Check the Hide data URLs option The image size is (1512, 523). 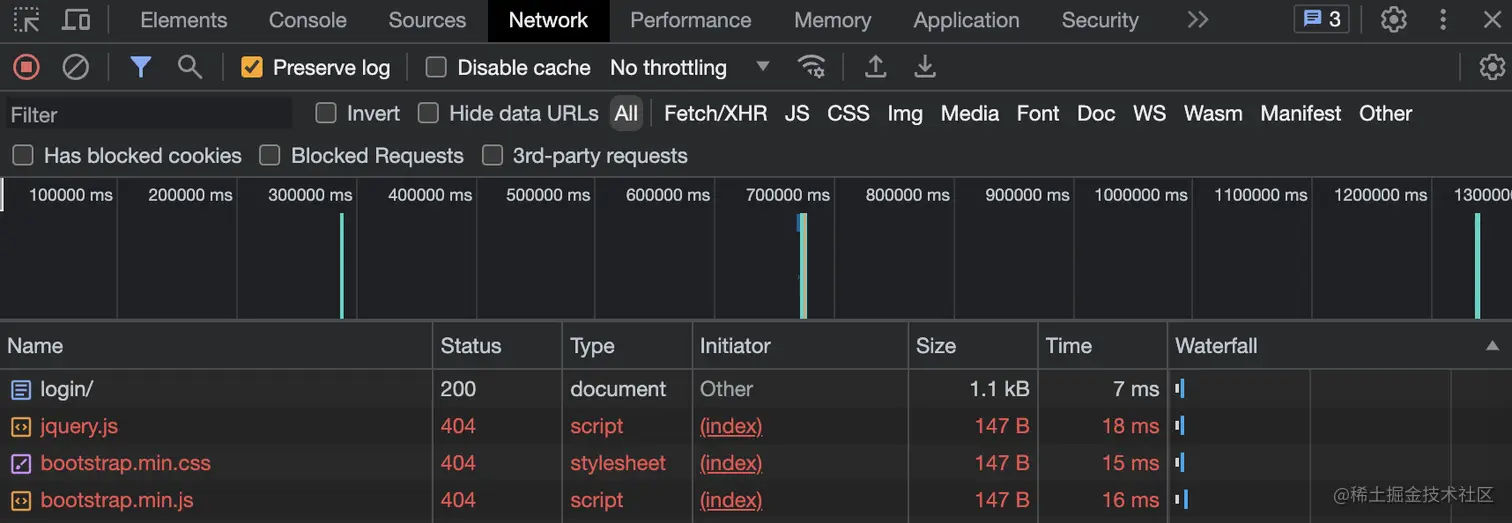(x=428, y=113)
